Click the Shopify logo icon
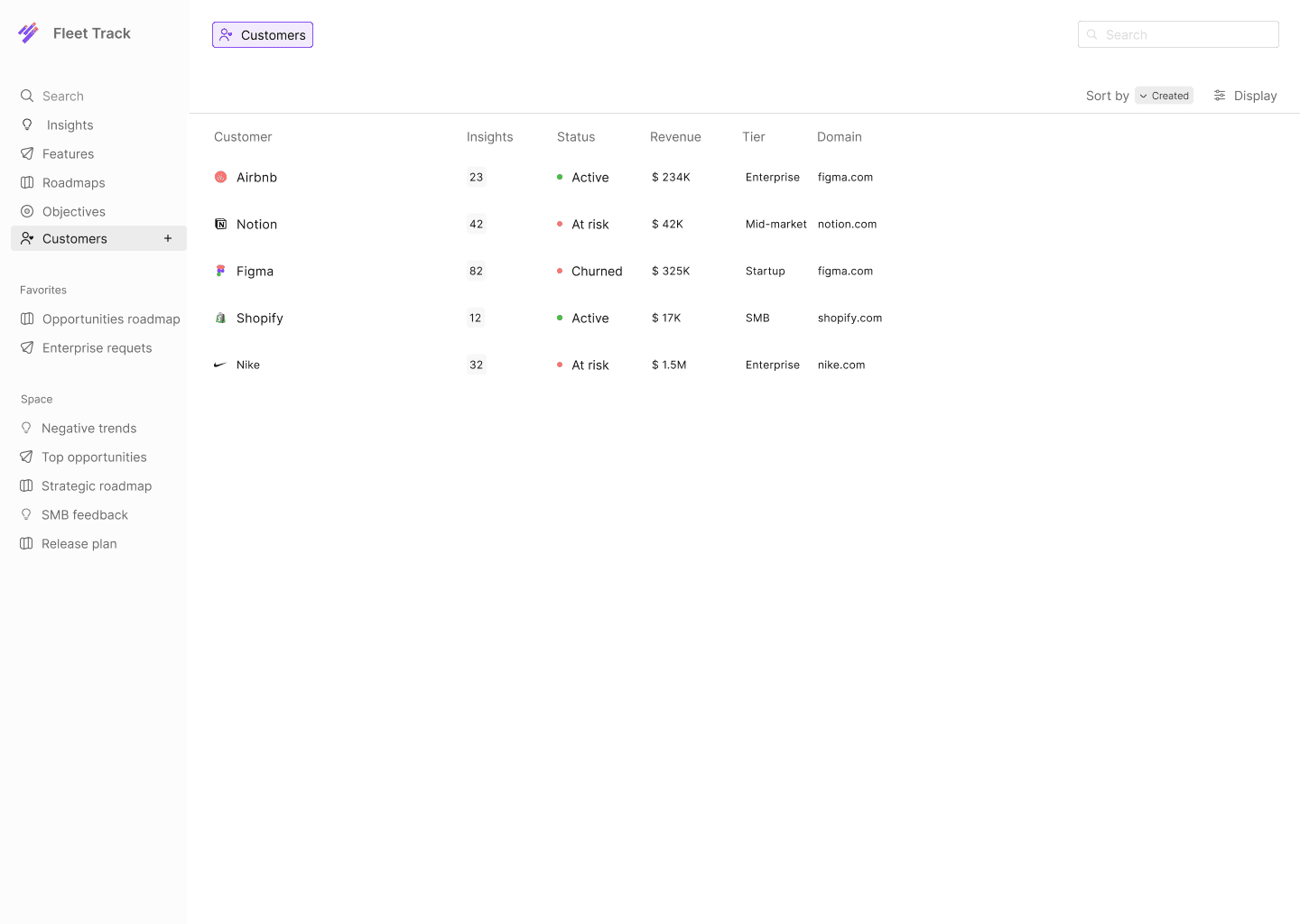 [x=220, y=318]
